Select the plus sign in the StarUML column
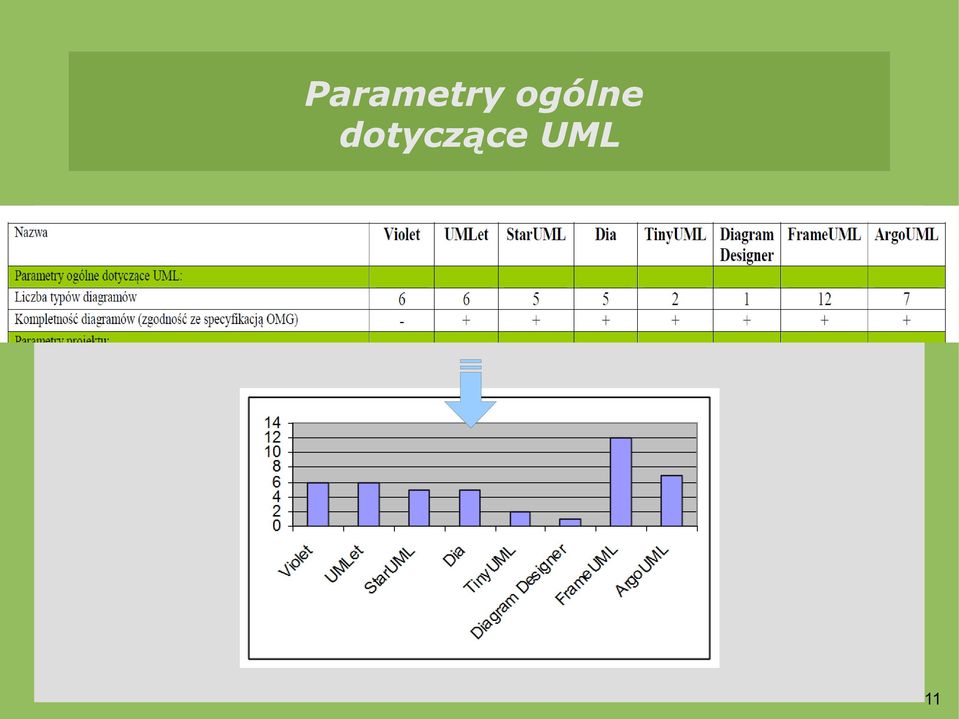The image size is (959, 719). click(536, 320)
